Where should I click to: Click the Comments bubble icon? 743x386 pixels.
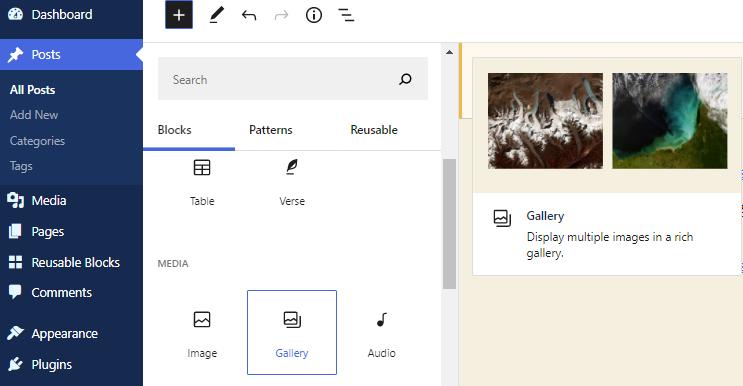tap(15, 292)
